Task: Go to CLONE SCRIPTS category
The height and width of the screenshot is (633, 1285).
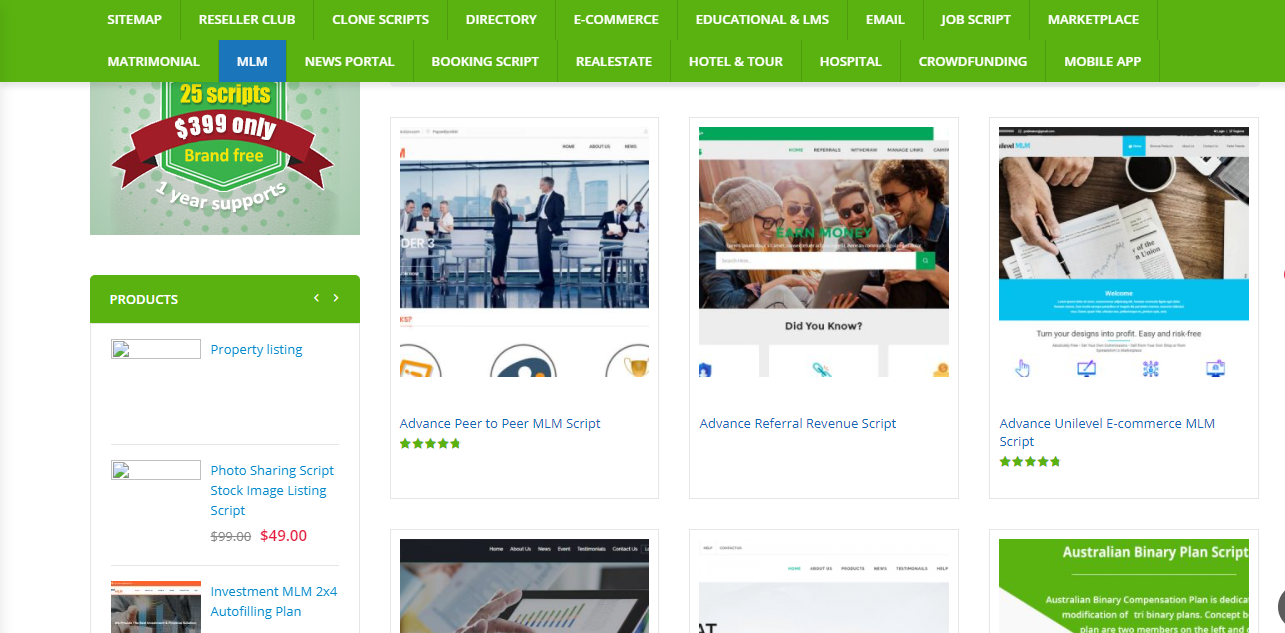Action: click(380, 19)
